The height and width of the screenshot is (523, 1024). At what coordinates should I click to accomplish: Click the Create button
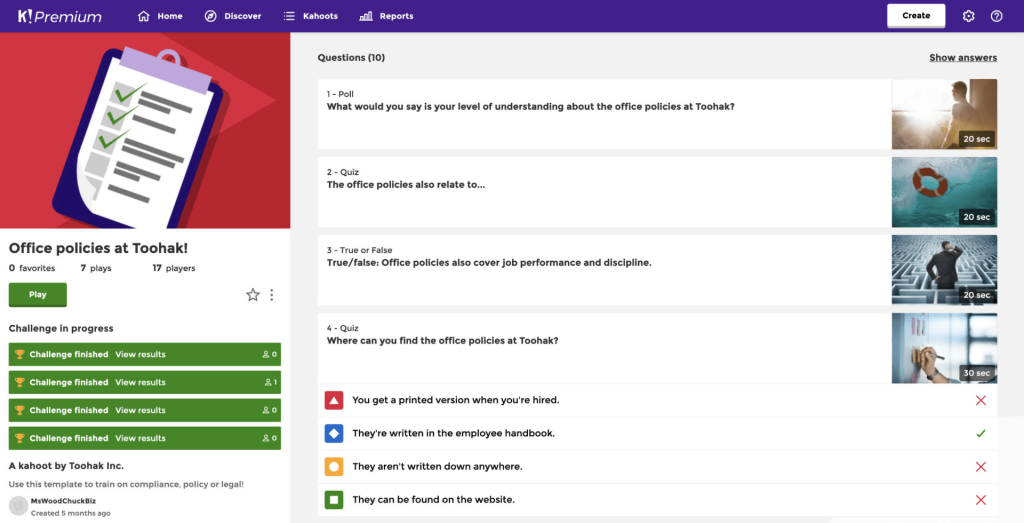915,16
